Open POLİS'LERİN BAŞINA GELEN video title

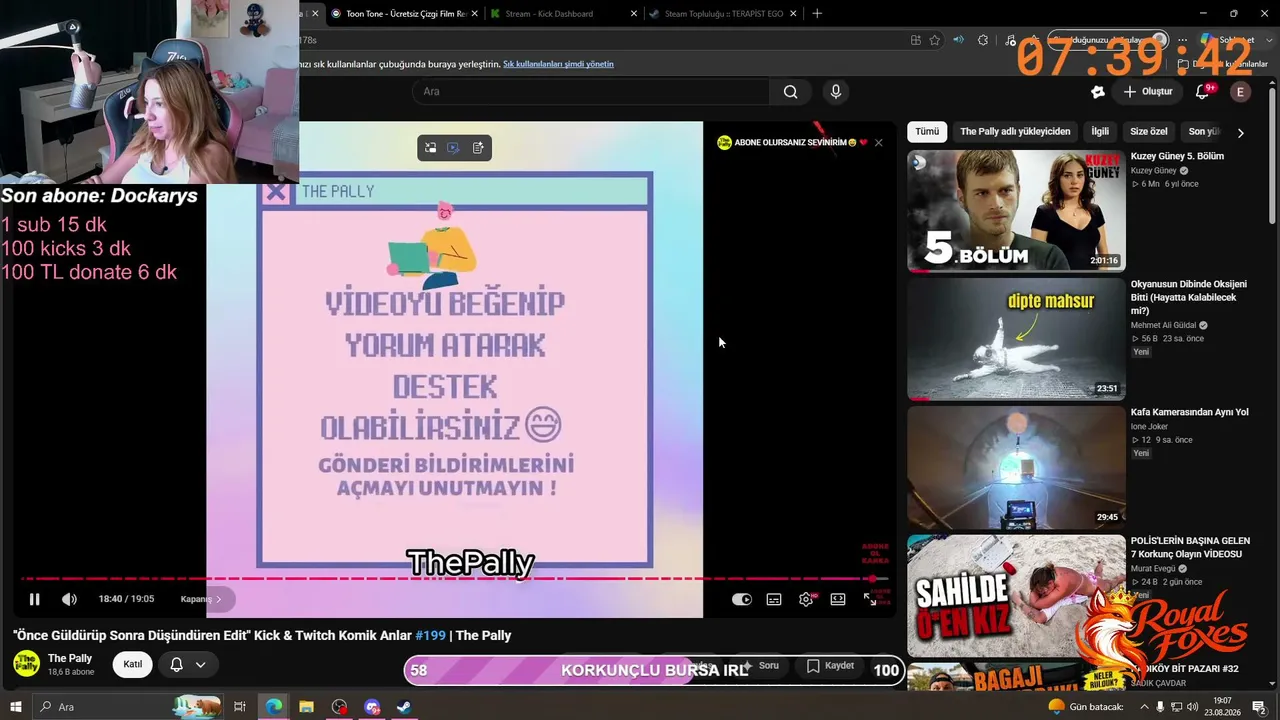[1190, 547]
